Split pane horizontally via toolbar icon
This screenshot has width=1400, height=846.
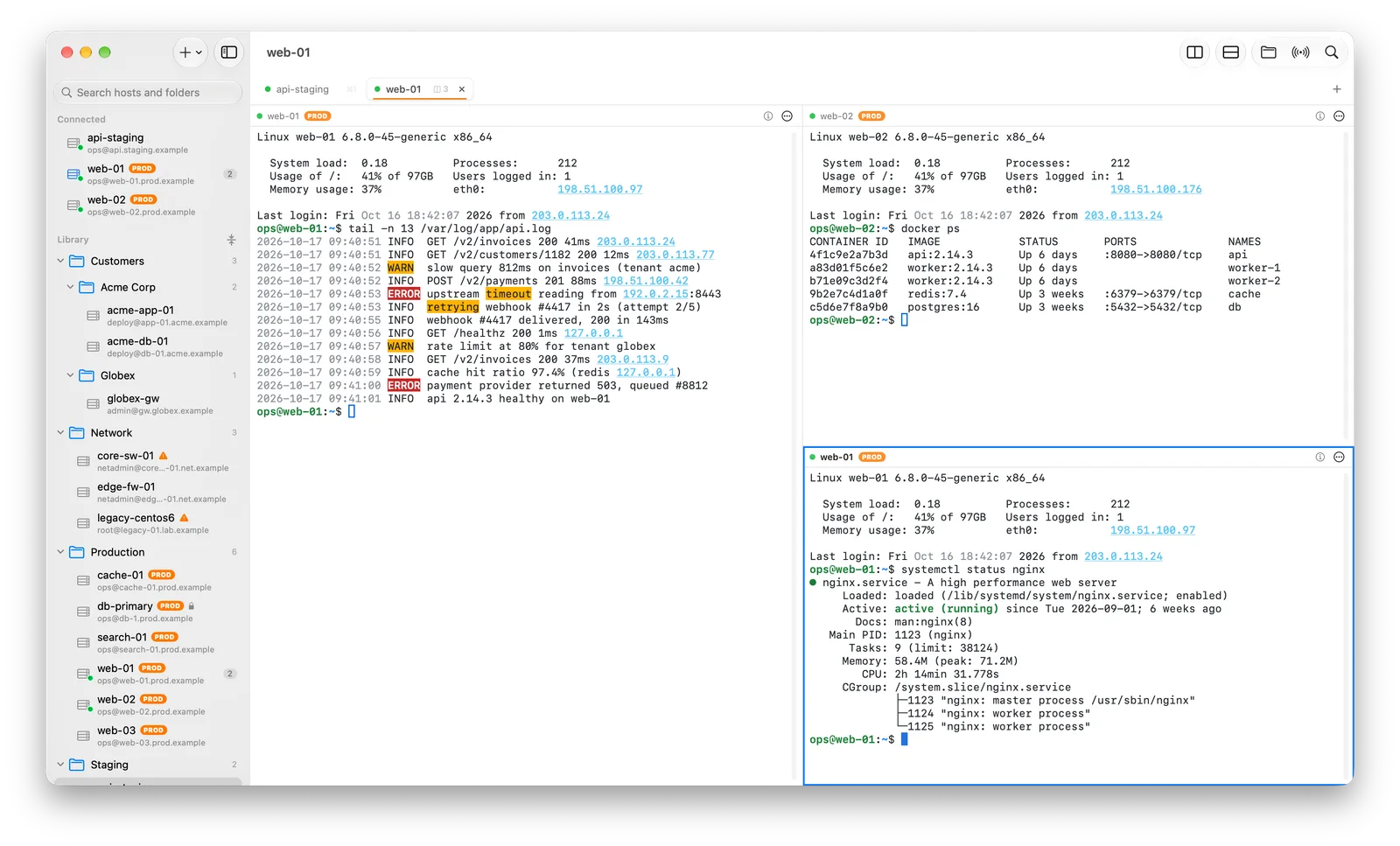click(1230, 52)
